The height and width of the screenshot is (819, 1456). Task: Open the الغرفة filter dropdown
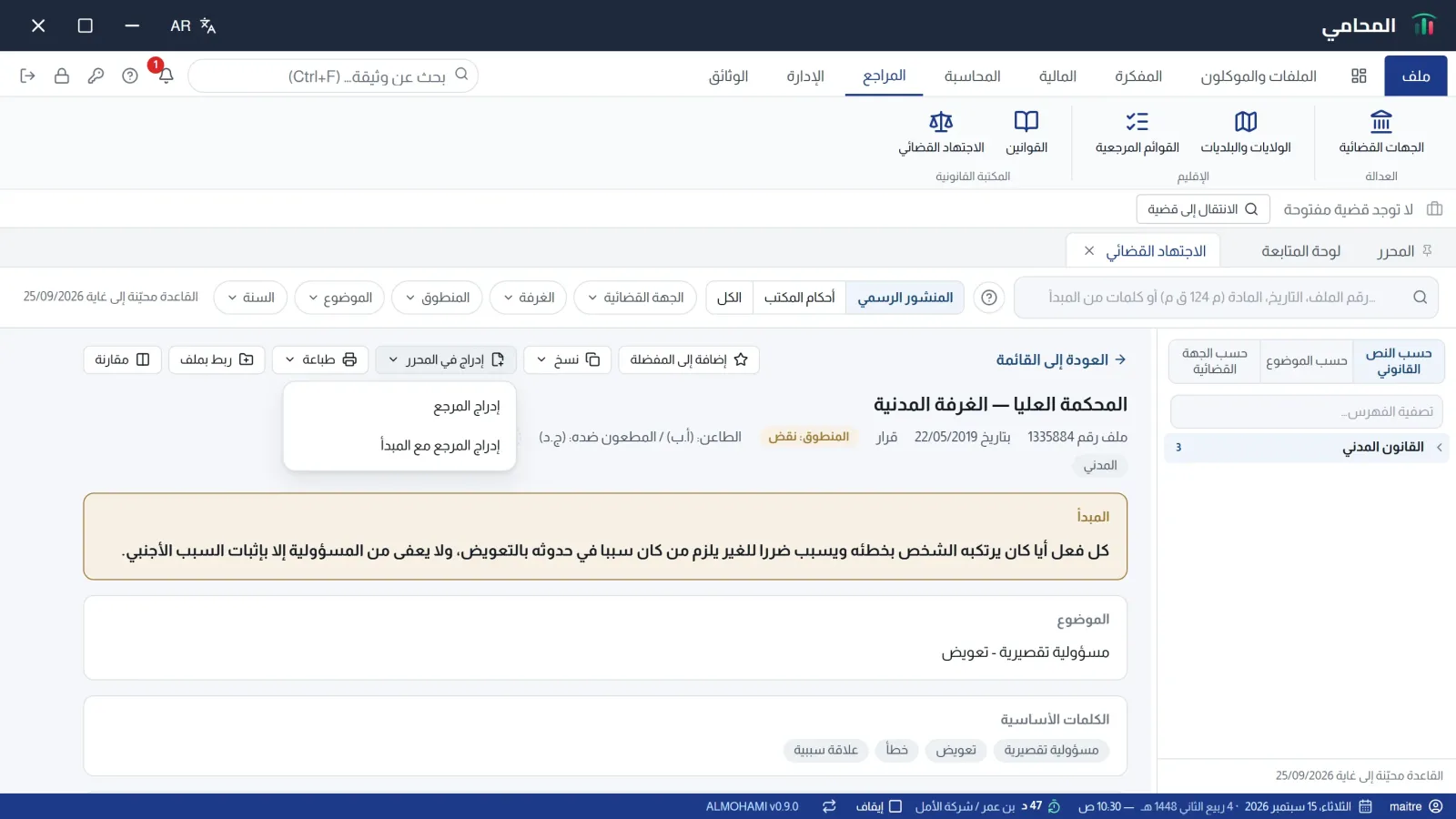(x=528, y=298)
